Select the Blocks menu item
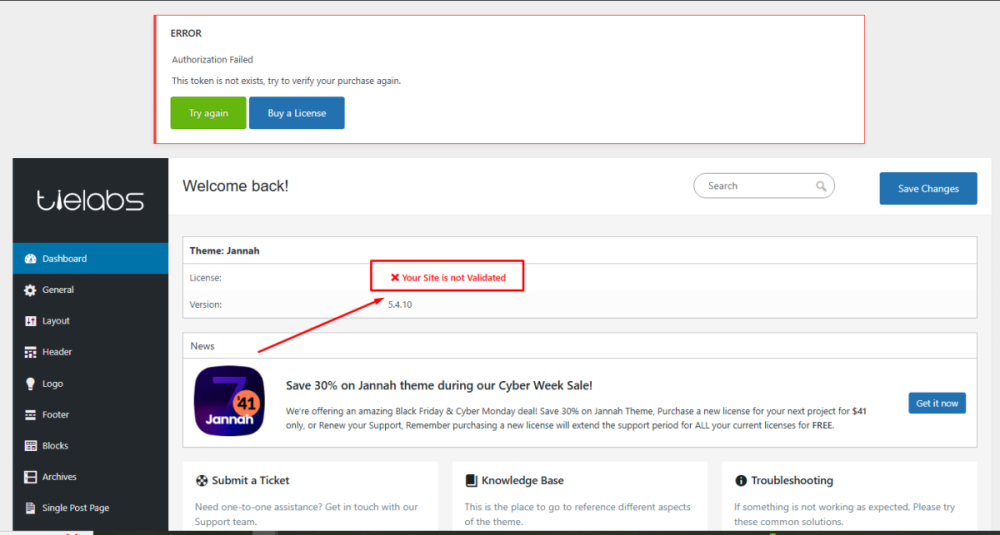This screenshot has width=1000, height=535. 91,446
